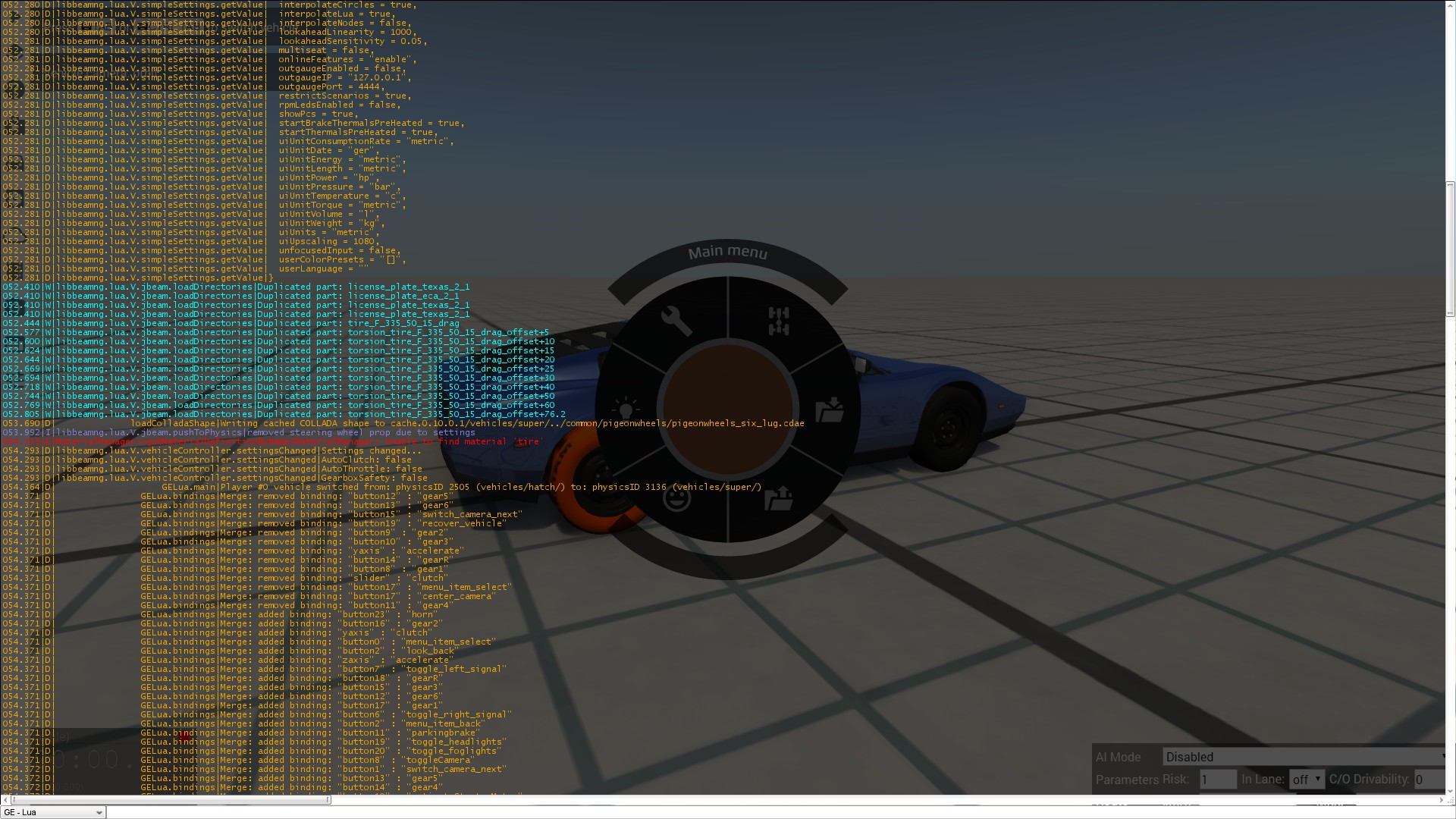Click the save folder up-arrow icon
Viewport: 1456px width, 819px height.
779,498
